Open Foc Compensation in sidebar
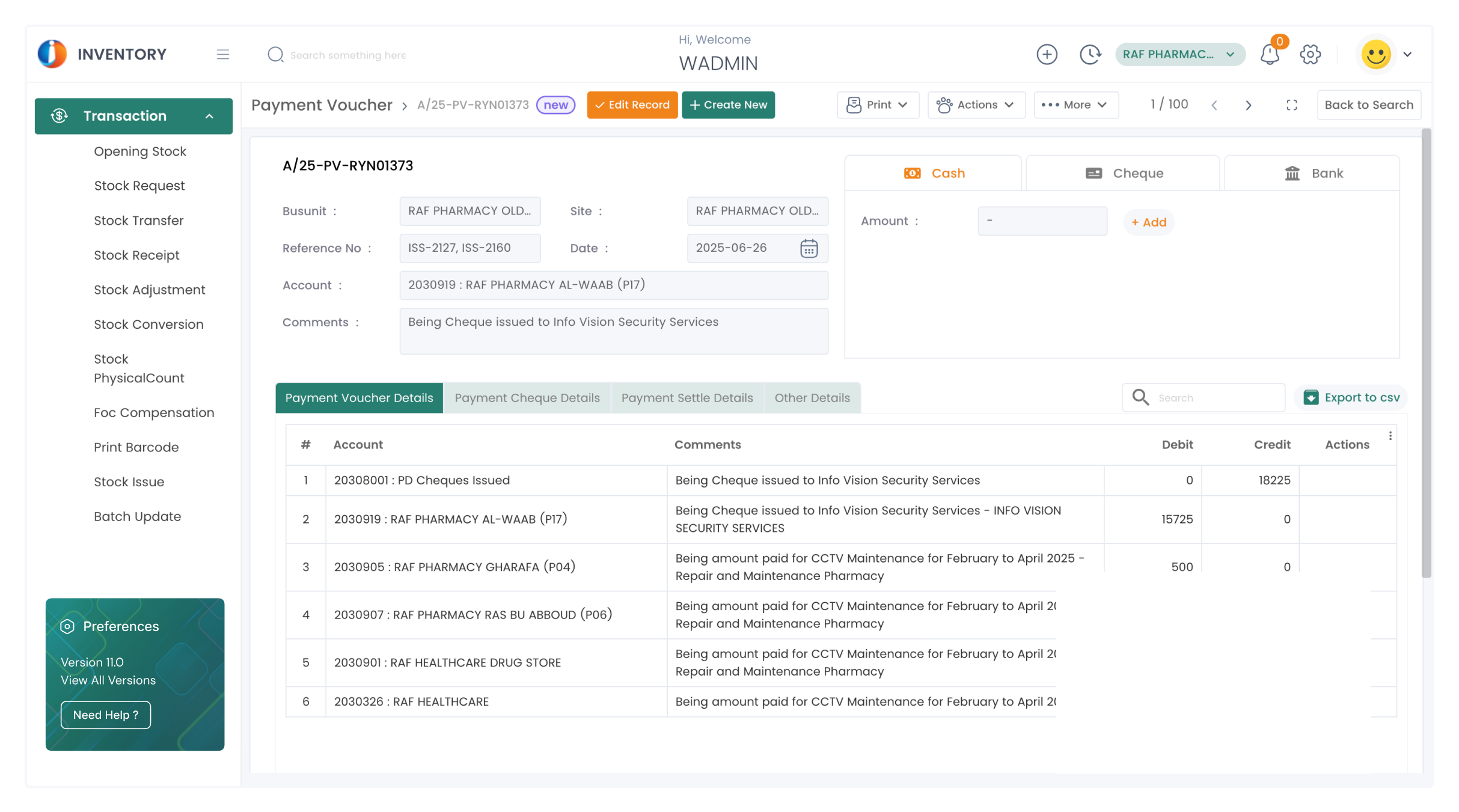The height and width of the screenshot is (812, 1459). pyautogui.click(x=154, y=413)
